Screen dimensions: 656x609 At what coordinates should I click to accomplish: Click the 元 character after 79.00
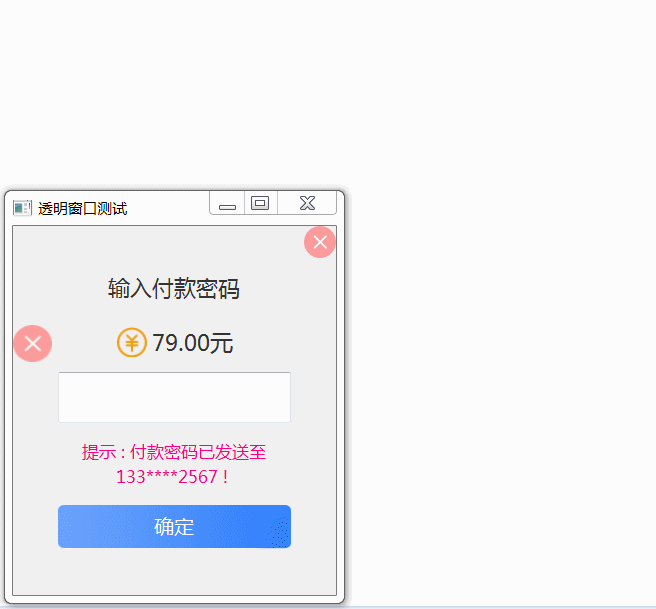tap(221, 343)
